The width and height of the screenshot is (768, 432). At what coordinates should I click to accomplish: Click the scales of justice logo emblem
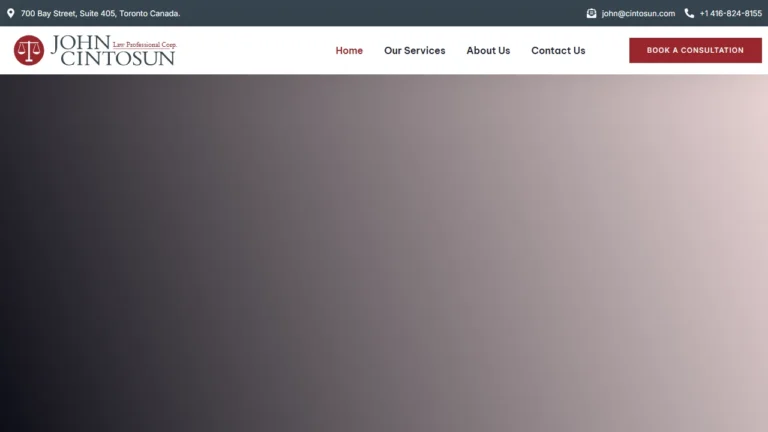(x=29, y=50)
